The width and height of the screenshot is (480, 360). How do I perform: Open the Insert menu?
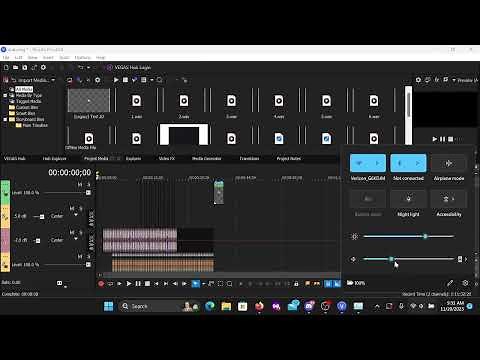[x=48, y=58]
